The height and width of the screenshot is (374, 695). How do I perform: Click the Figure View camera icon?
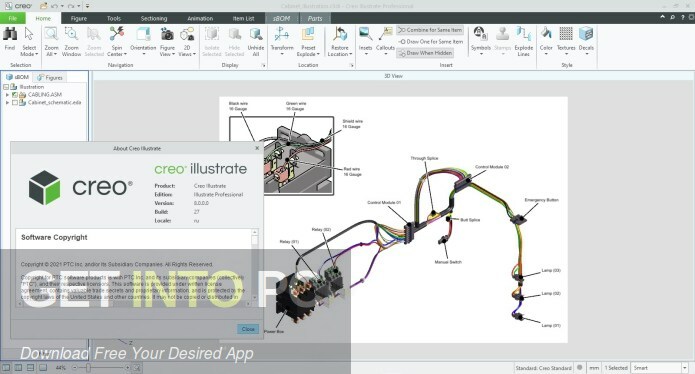167,35
